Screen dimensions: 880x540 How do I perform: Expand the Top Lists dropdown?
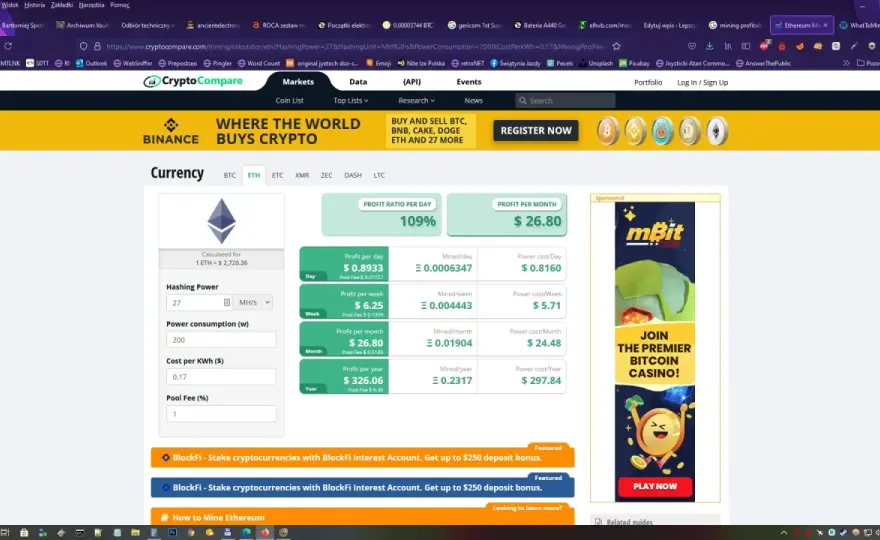(351, 100)
